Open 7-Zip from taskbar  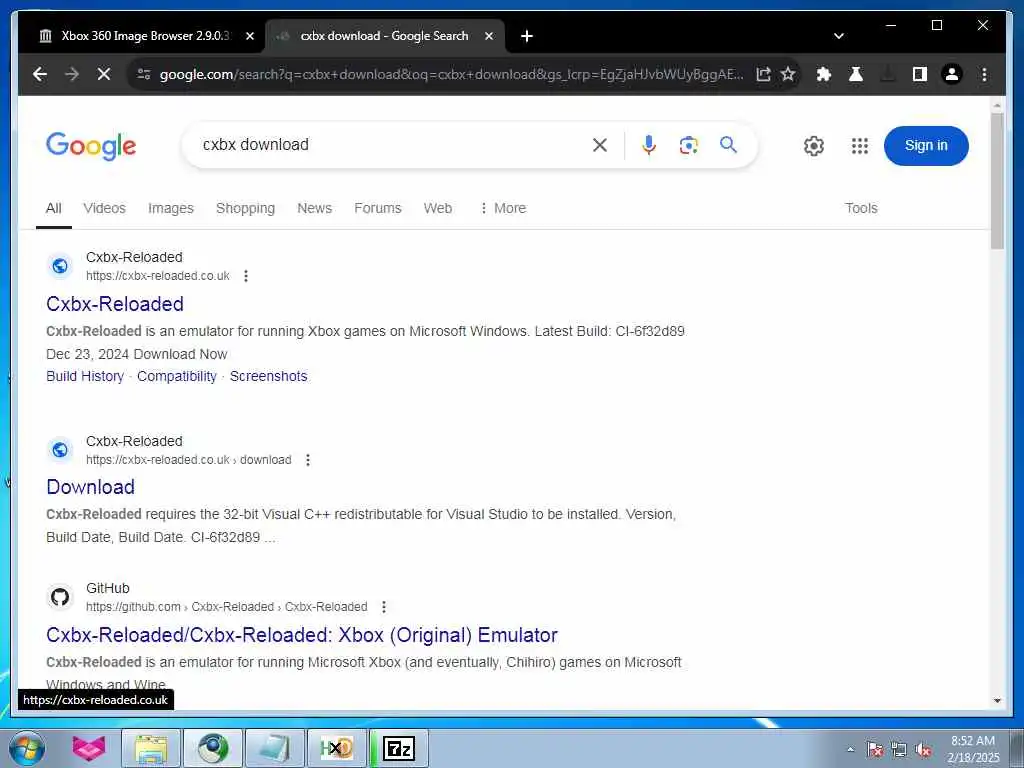[399, 749]
